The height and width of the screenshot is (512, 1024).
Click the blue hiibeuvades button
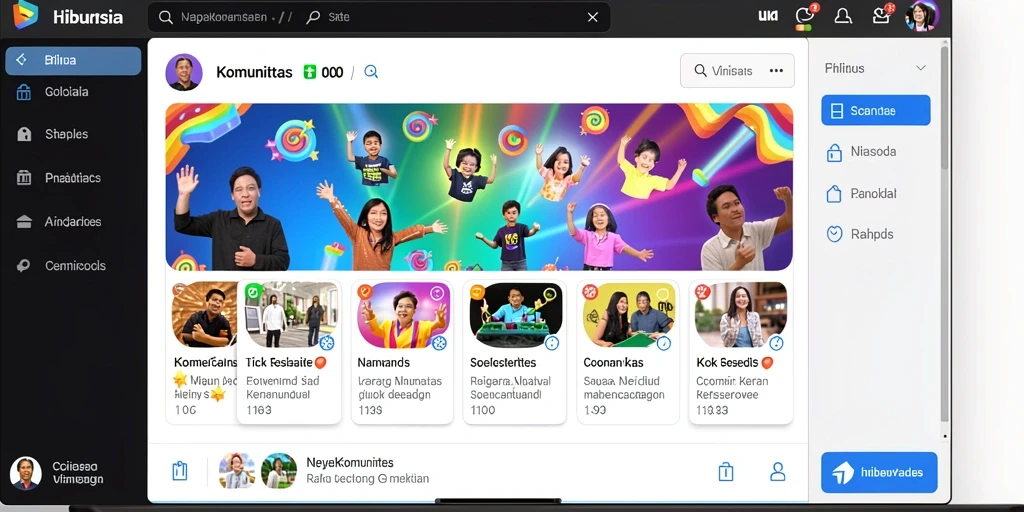879,472
